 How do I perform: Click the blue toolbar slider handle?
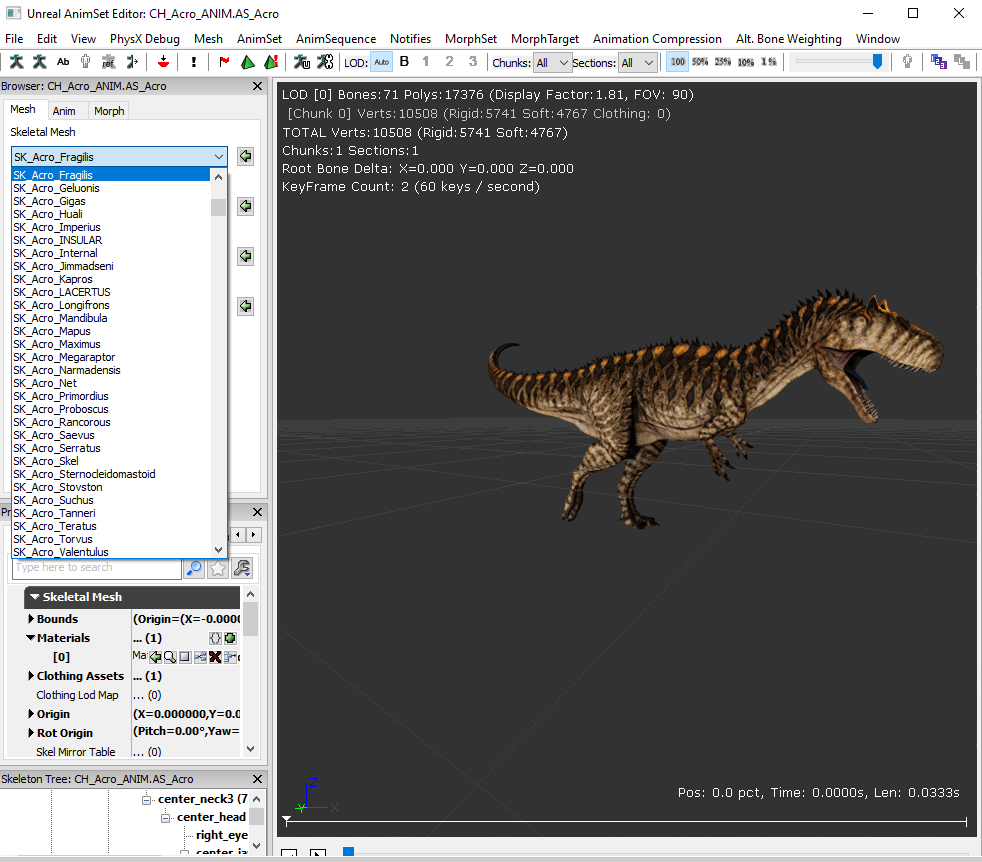pos(877,62)
